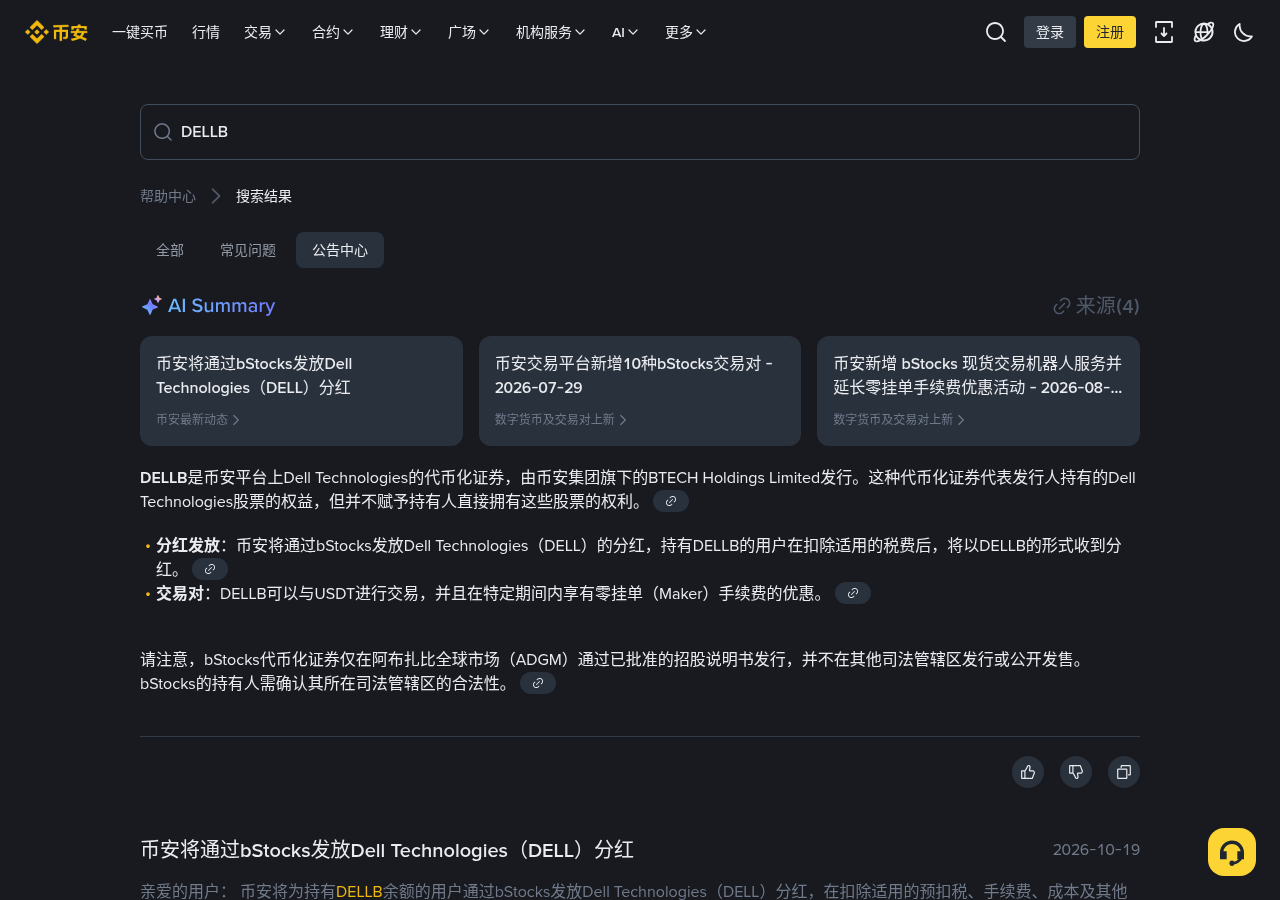
Task: Expand the 合约 dropdown menu
Action: click(x=333, y=32)
